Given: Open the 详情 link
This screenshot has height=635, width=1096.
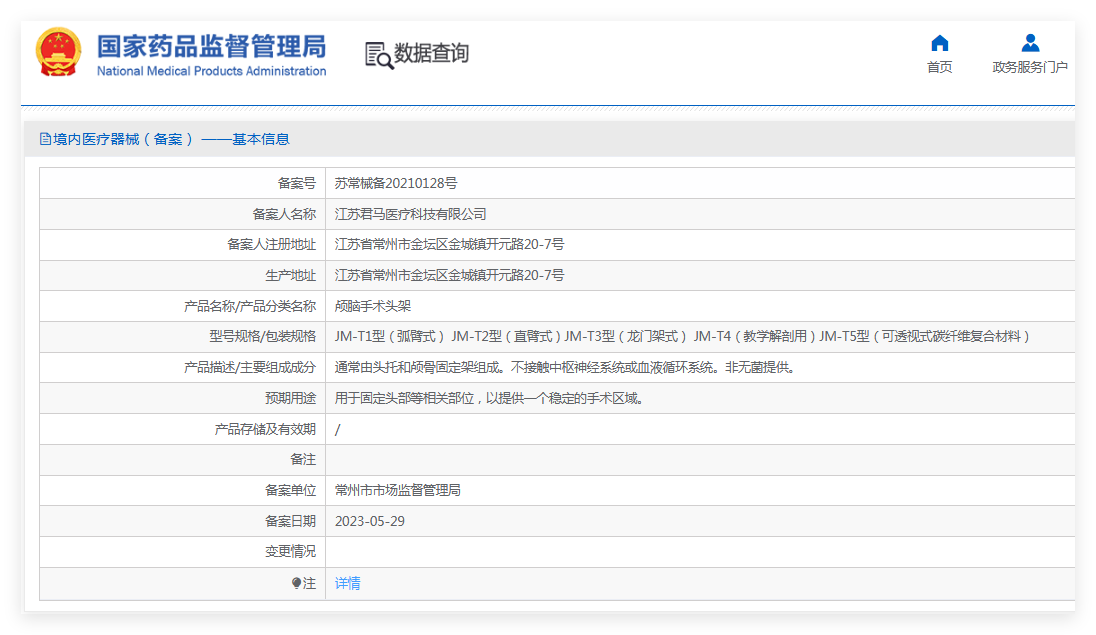Looking at the screenshot, I should point(347,583).
